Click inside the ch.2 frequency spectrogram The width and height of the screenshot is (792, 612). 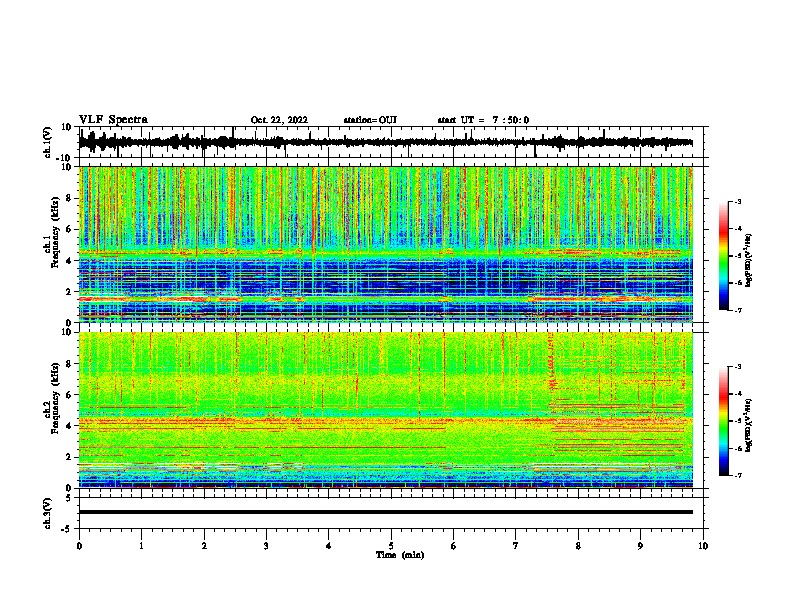(x=385, y=410)
